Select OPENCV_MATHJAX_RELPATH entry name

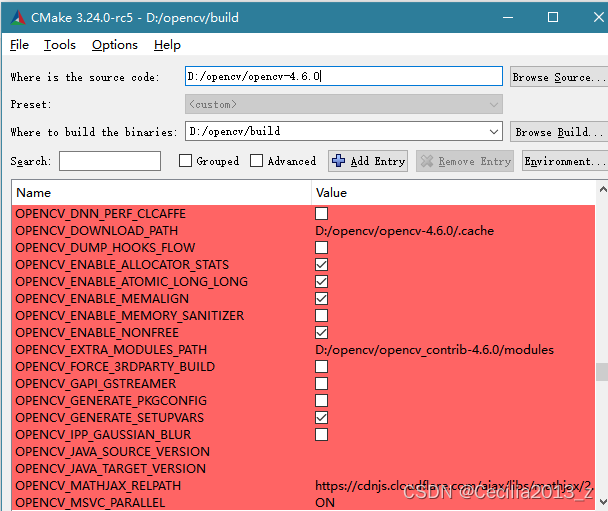coord(98,486)
